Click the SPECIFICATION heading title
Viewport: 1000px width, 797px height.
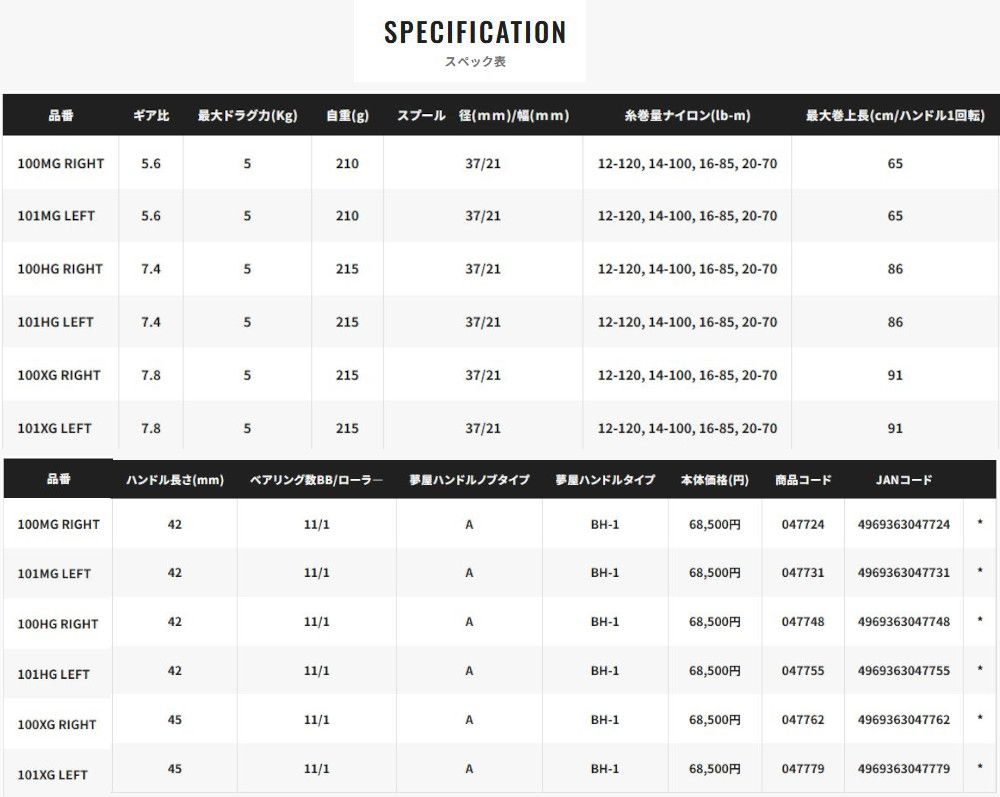(x=475, y=32)
